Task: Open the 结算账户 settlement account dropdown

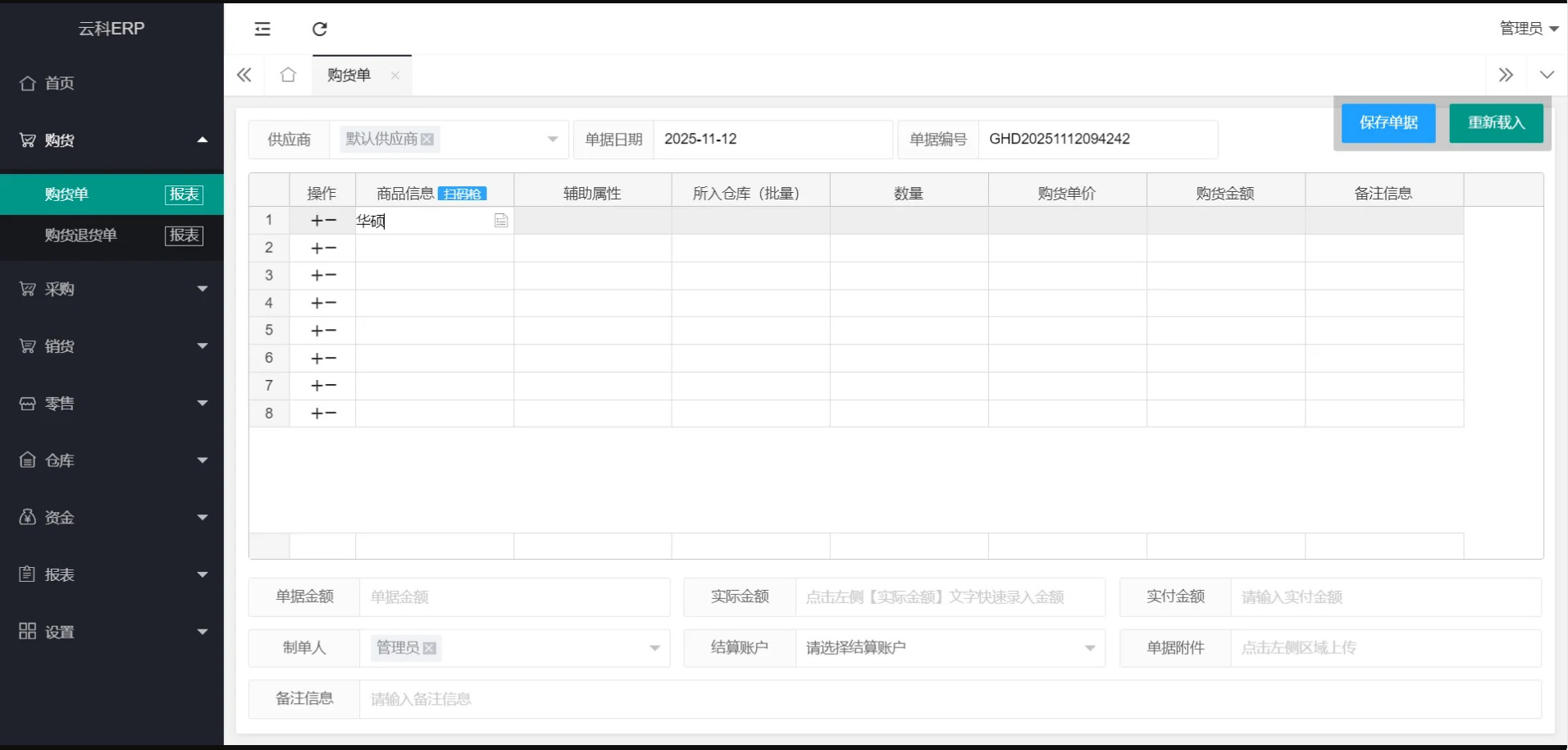Action: tap(1088, 647)
